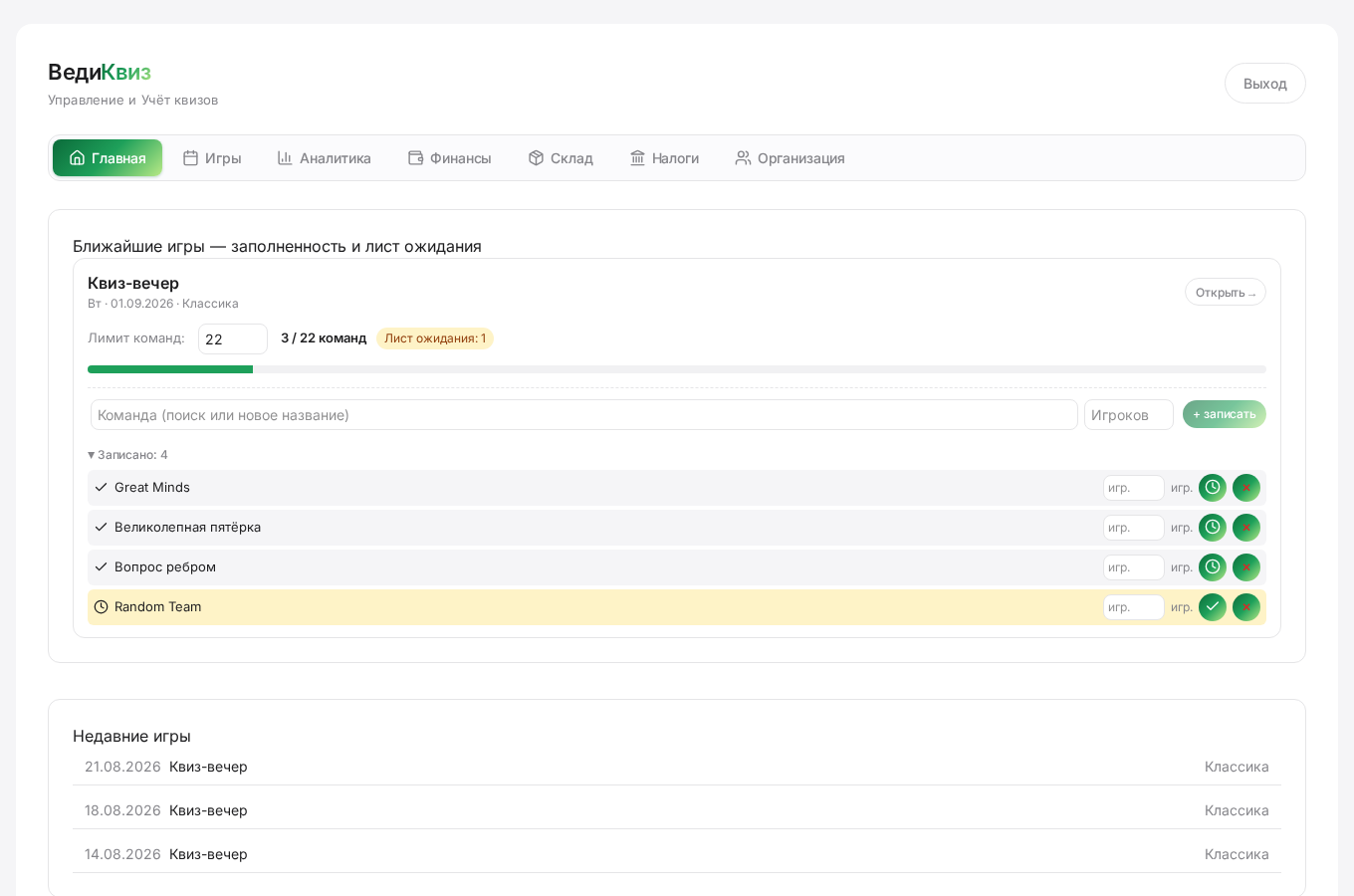Click the Команда search input
The width and height of the screenshot is (1354, 896).
point(584,415)
